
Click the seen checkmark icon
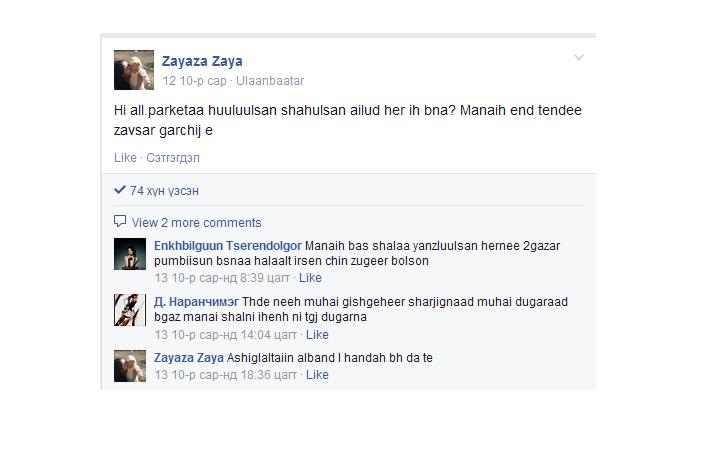(x=119, y=190)
